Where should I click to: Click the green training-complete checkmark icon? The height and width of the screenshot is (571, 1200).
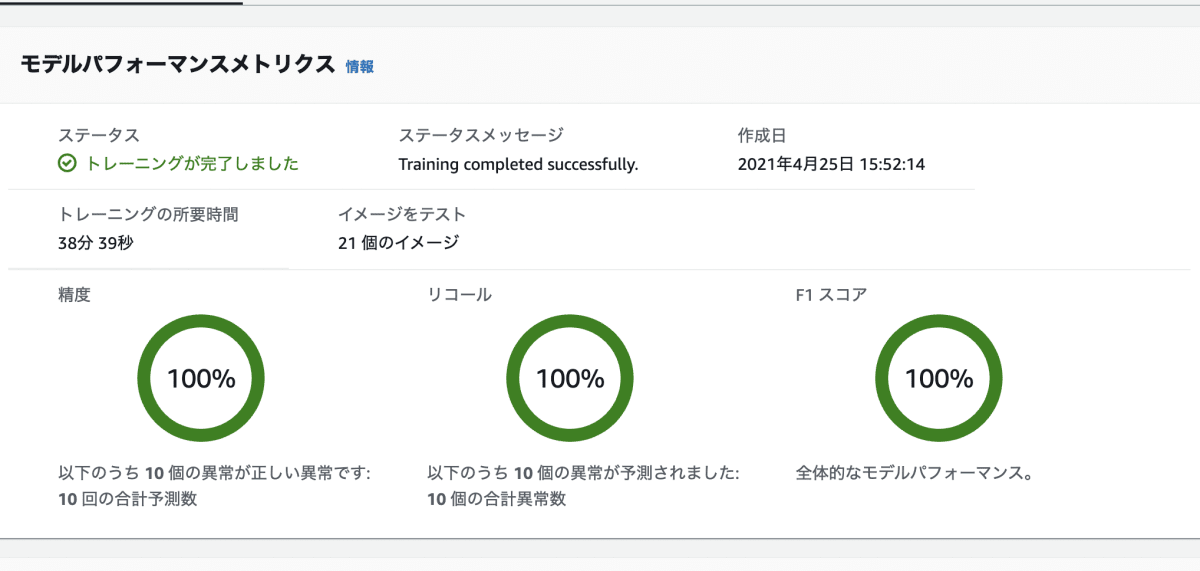pos(67,164)
